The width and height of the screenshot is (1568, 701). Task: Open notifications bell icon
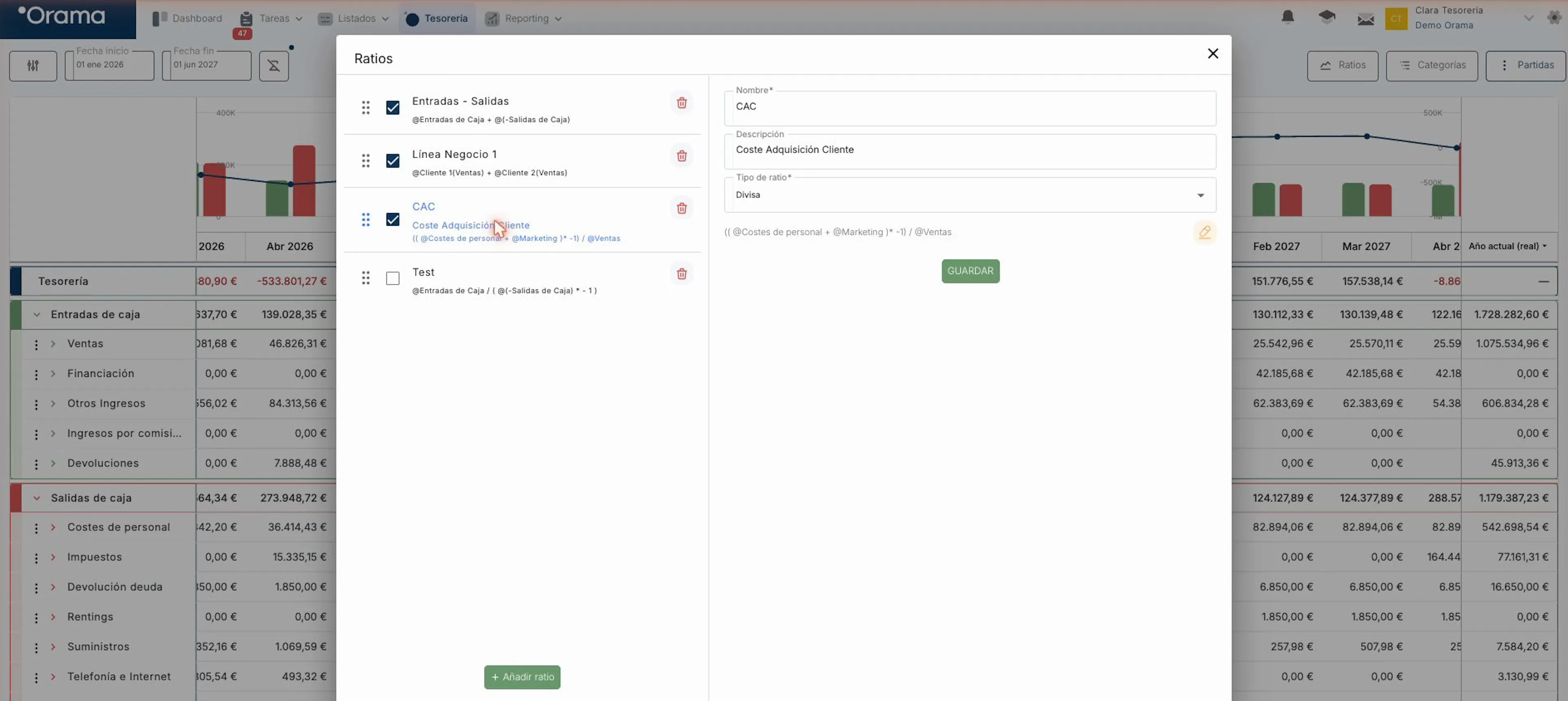tap(1287, 18)
